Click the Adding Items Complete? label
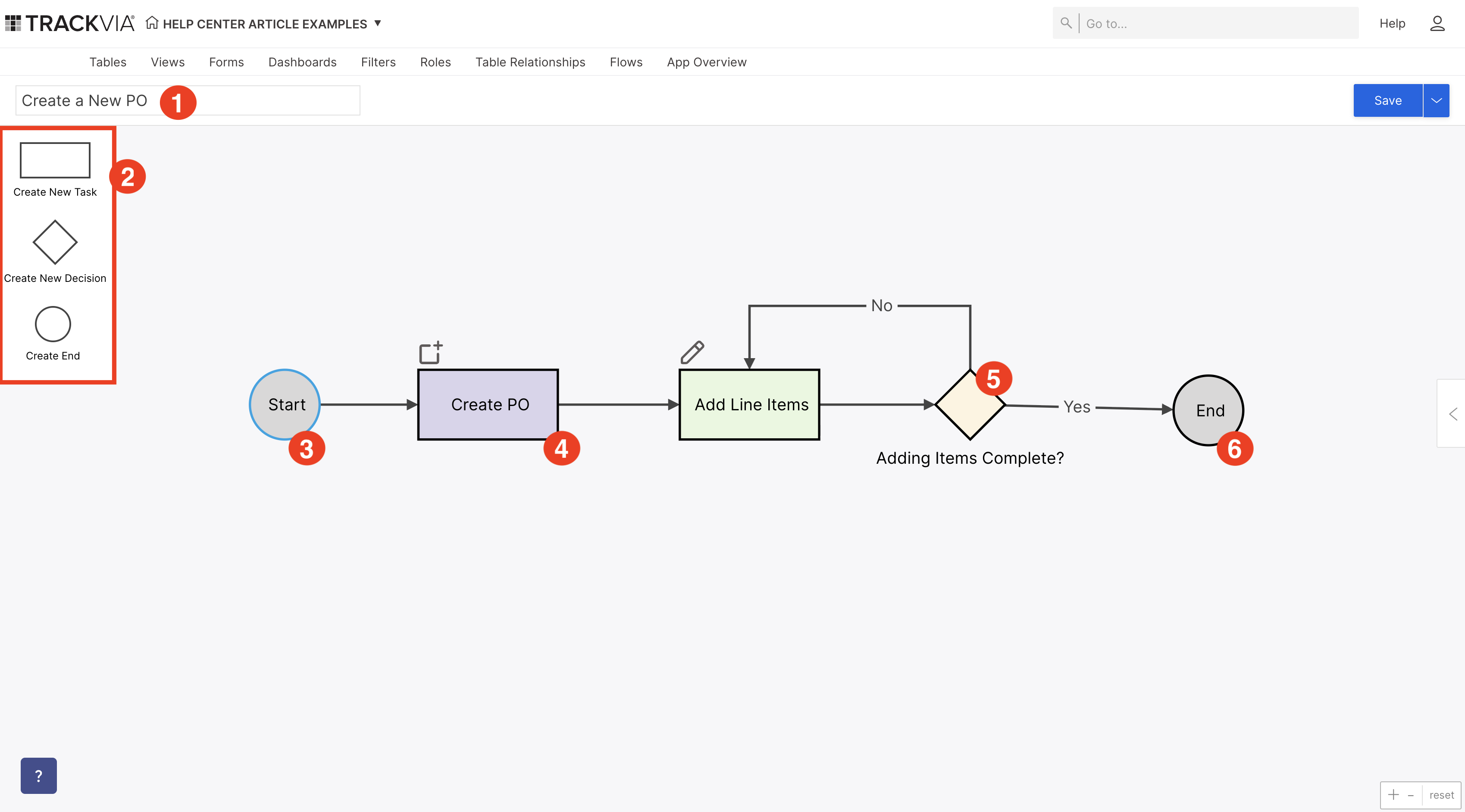The width and height of the screenshot is (1465, 812). 970,458
